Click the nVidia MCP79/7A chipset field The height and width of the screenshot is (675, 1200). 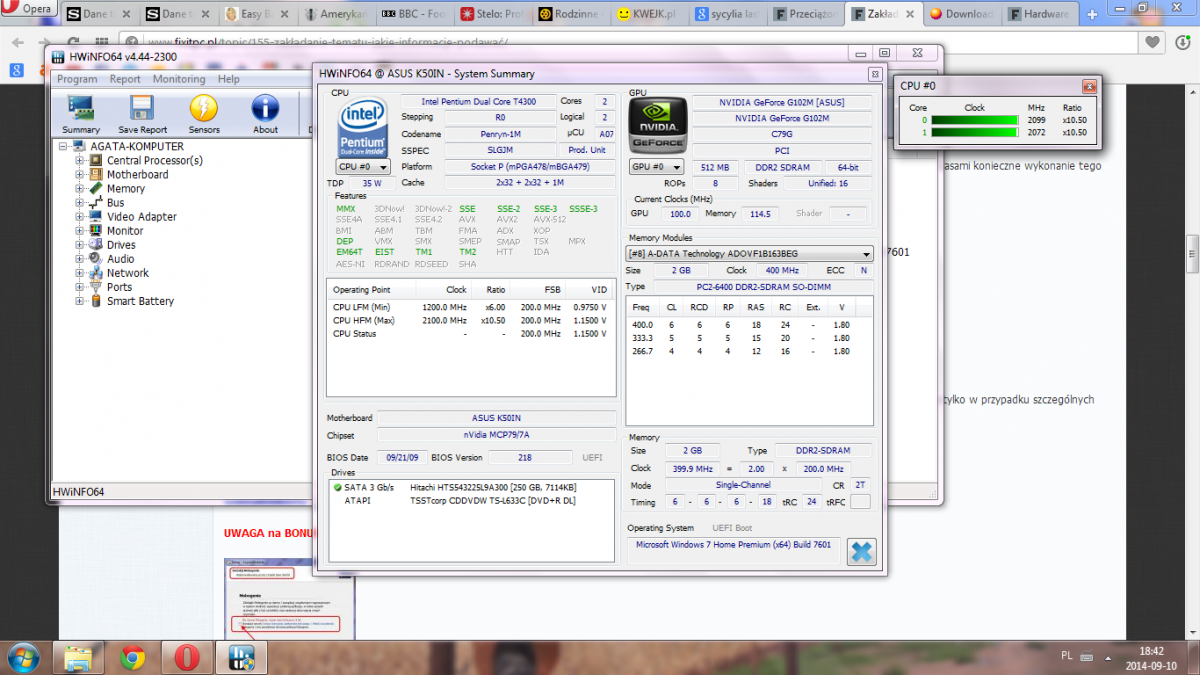497,435
